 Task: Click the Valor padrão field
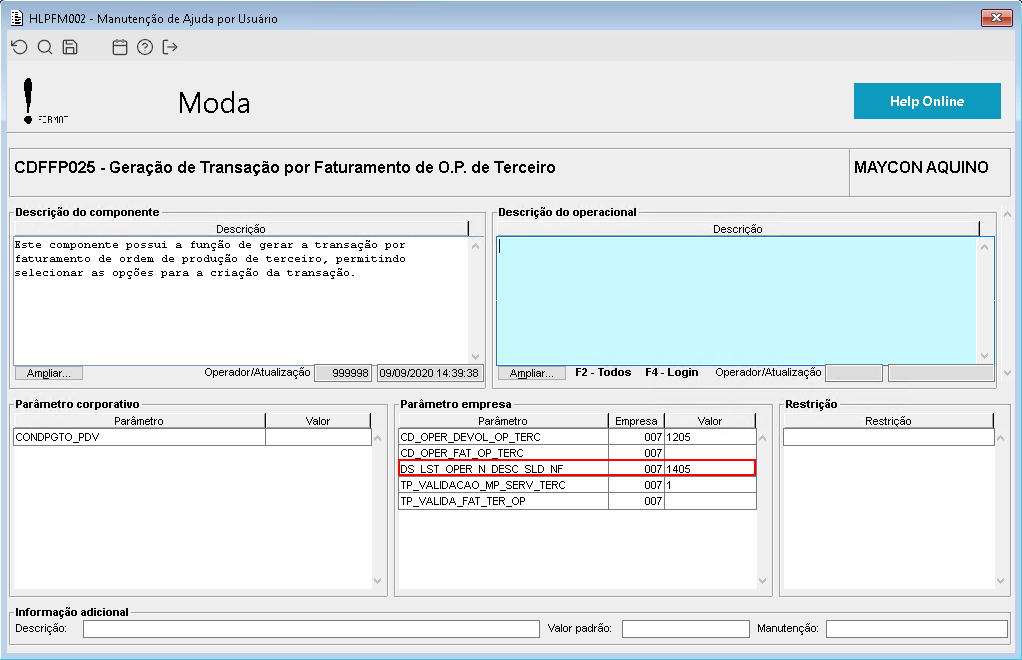[686, 629]
